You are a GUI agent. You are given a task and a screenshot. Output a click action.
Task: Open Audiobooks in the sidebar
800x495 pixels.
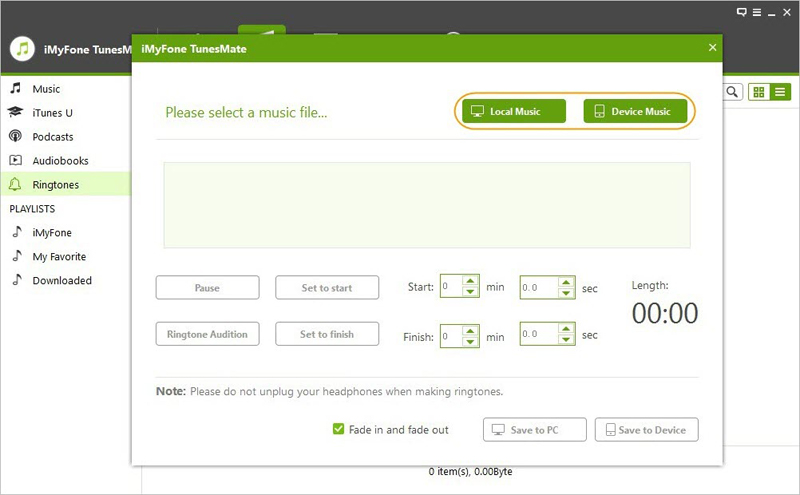tap(65, 161)
